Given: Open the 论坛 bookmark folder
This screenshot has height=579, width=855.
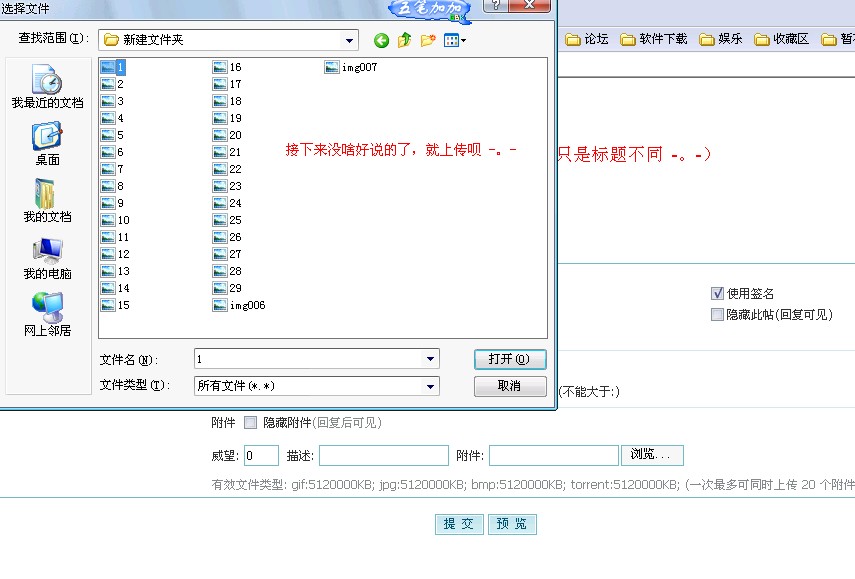Looking at the screenshot, I should pos(587,40).
